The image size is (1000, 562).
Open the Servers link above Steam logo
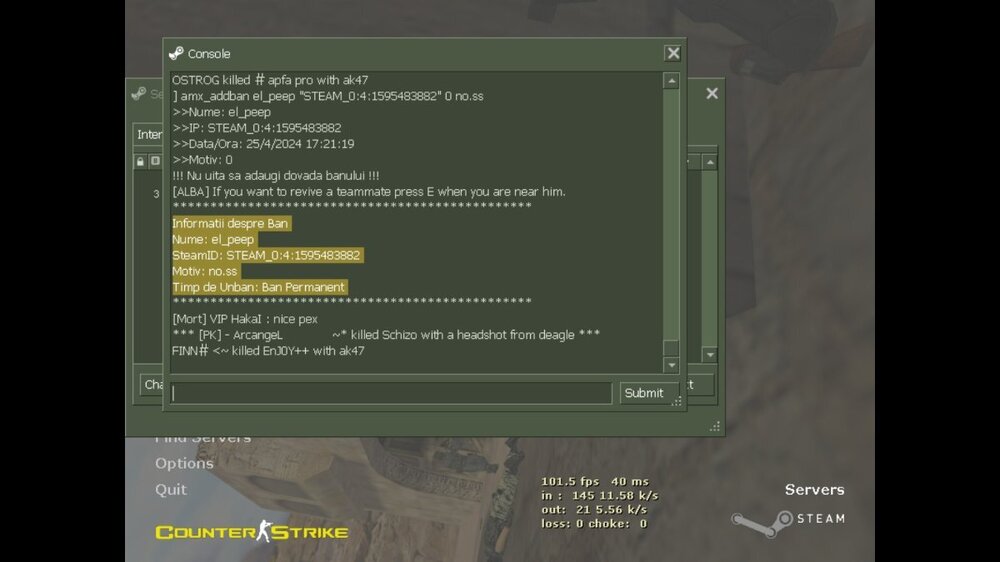coord(814,489)
